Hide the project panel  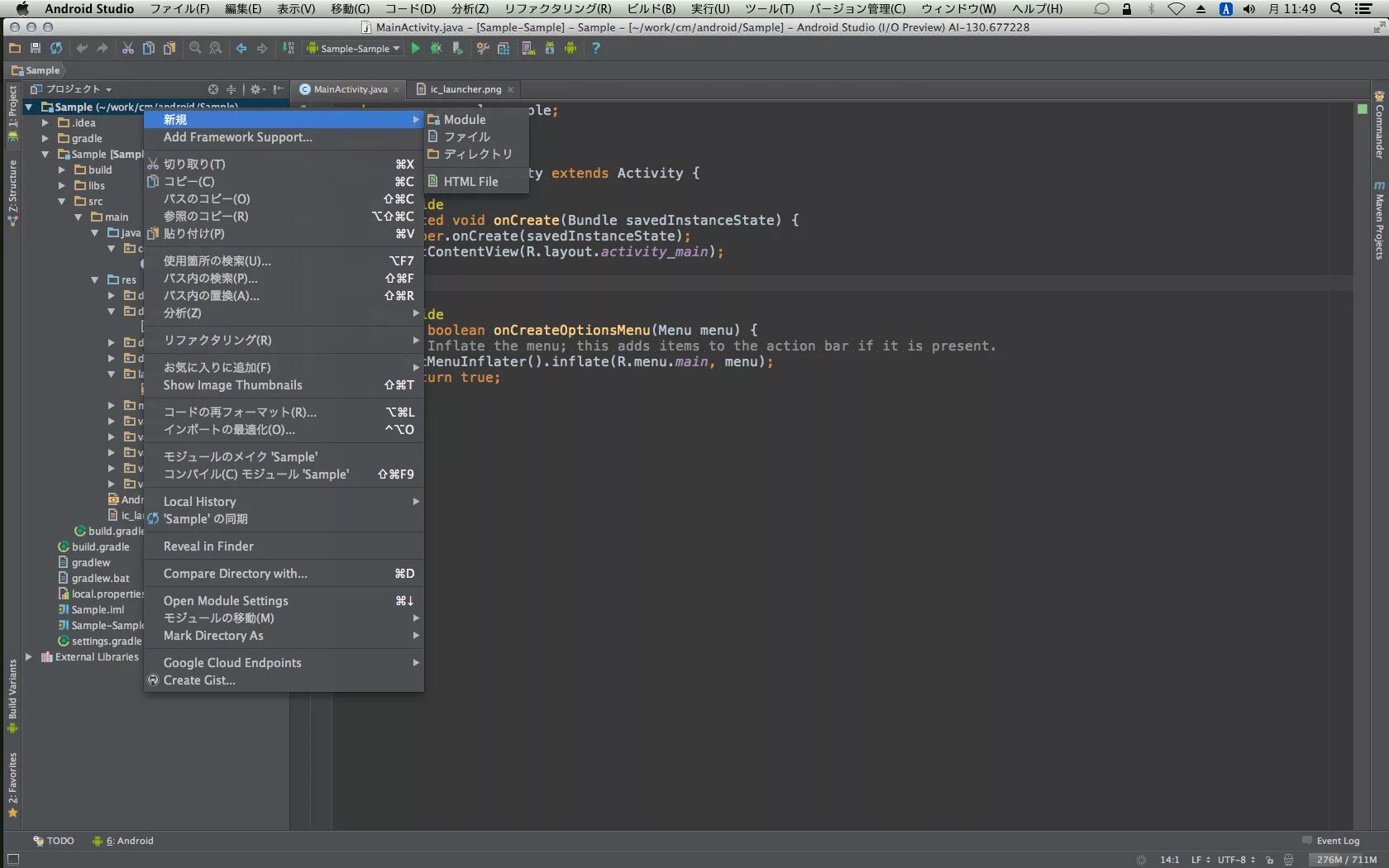279,89
